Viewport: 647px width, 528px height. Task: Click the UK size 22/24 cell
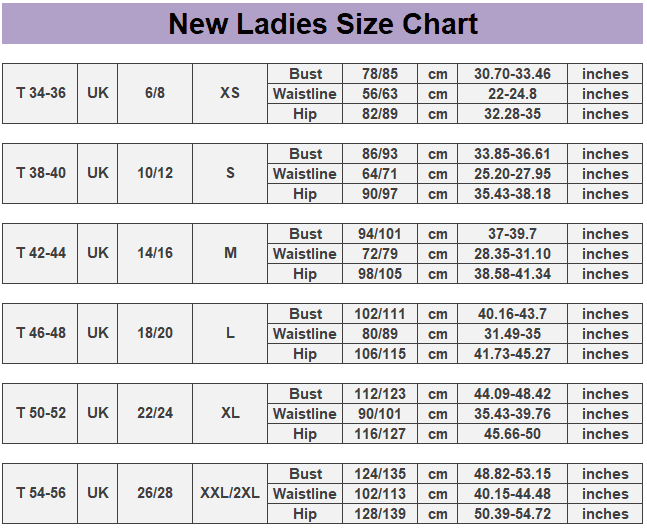point(155,413)
